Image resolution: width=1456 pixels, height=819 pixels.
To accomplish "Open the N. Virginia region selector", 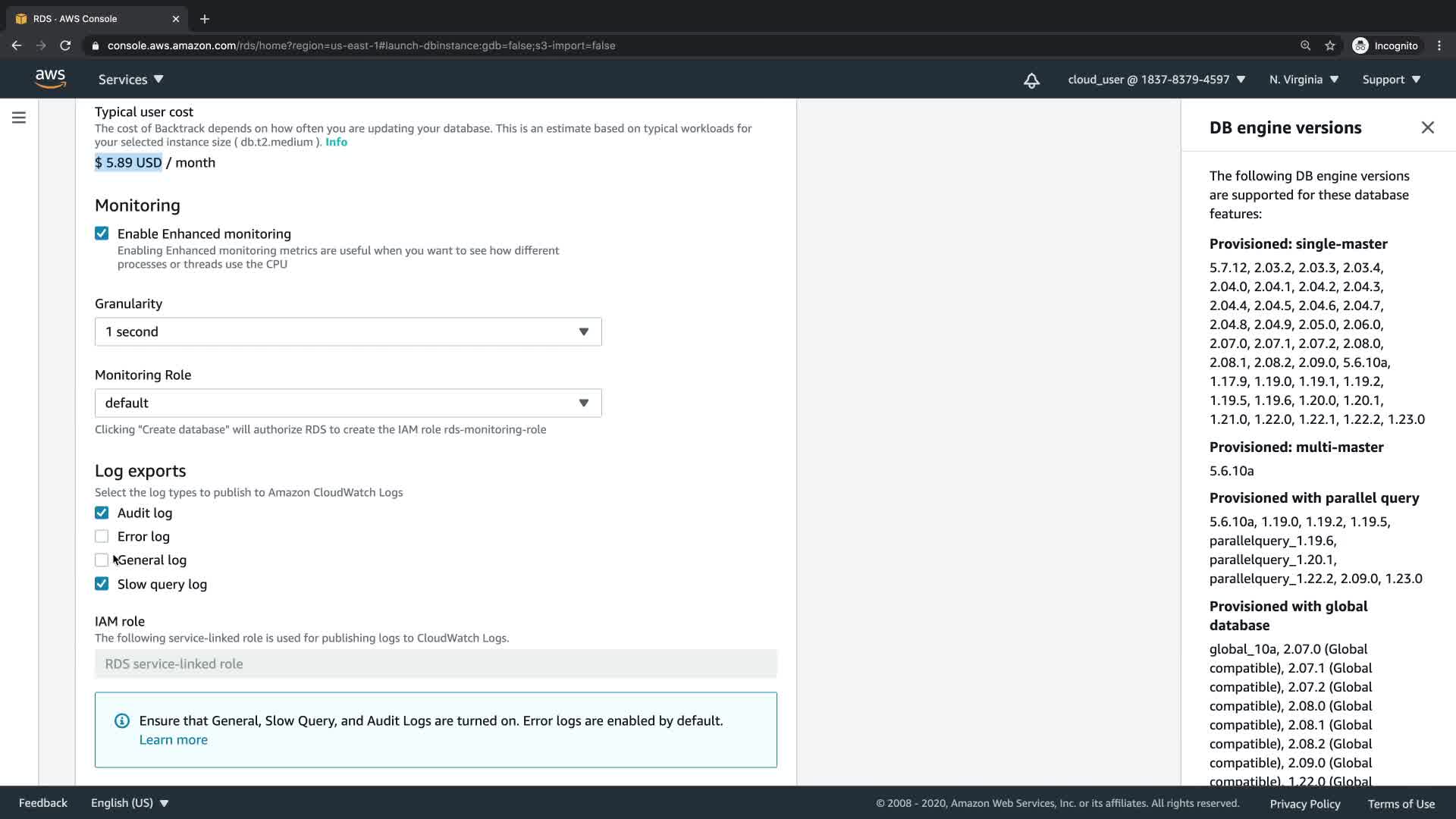I will pyautogui.click(x=1304, y=80).
